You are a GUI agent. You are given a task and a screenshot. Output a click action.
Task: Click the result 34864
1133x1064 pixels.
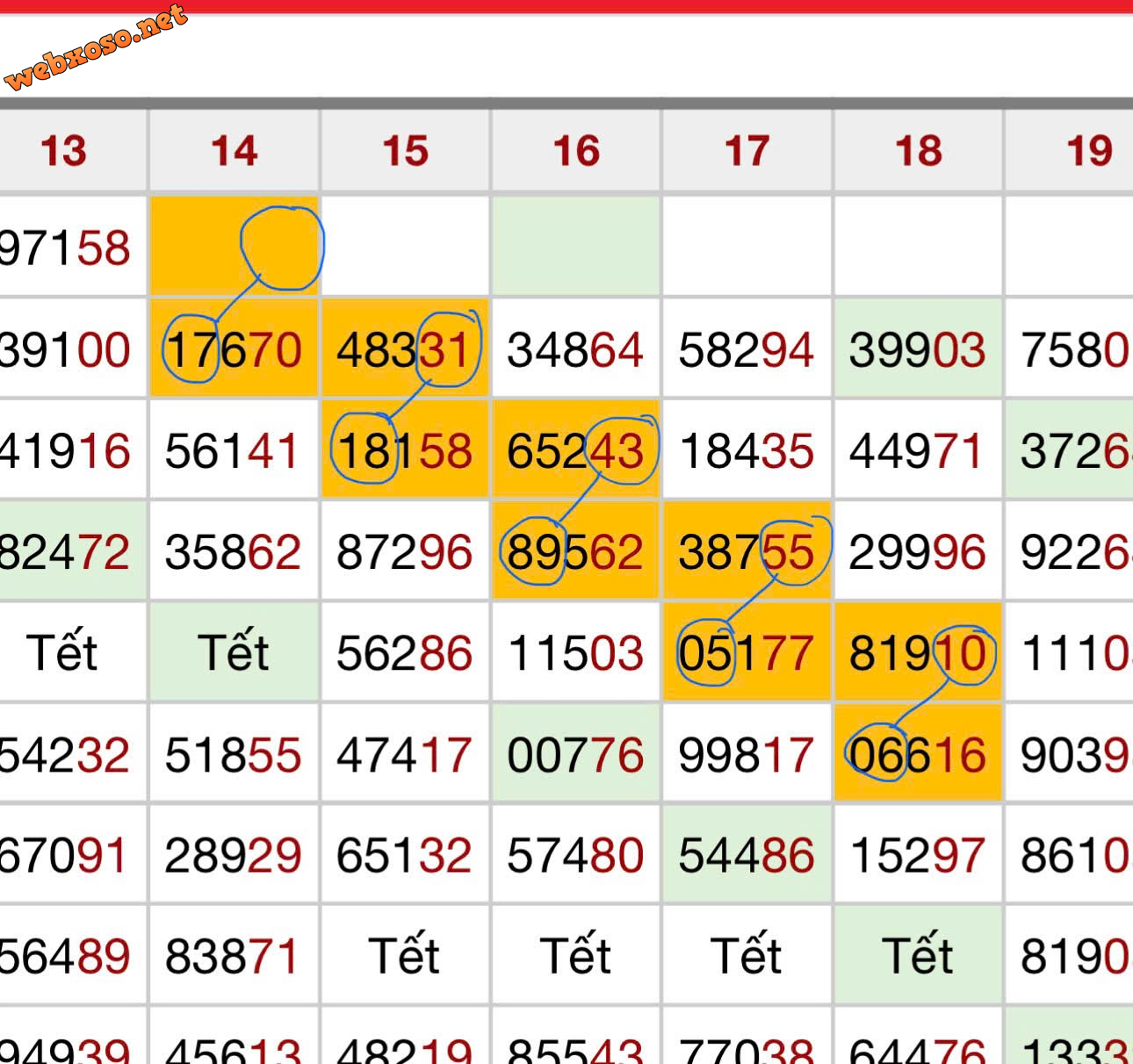[576, 349]
